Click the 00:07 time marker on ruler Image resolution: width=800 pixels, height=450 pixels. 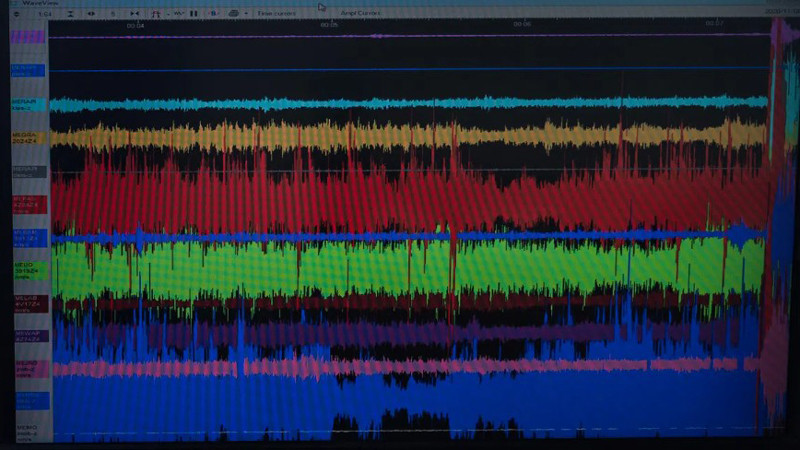[714, 23]
